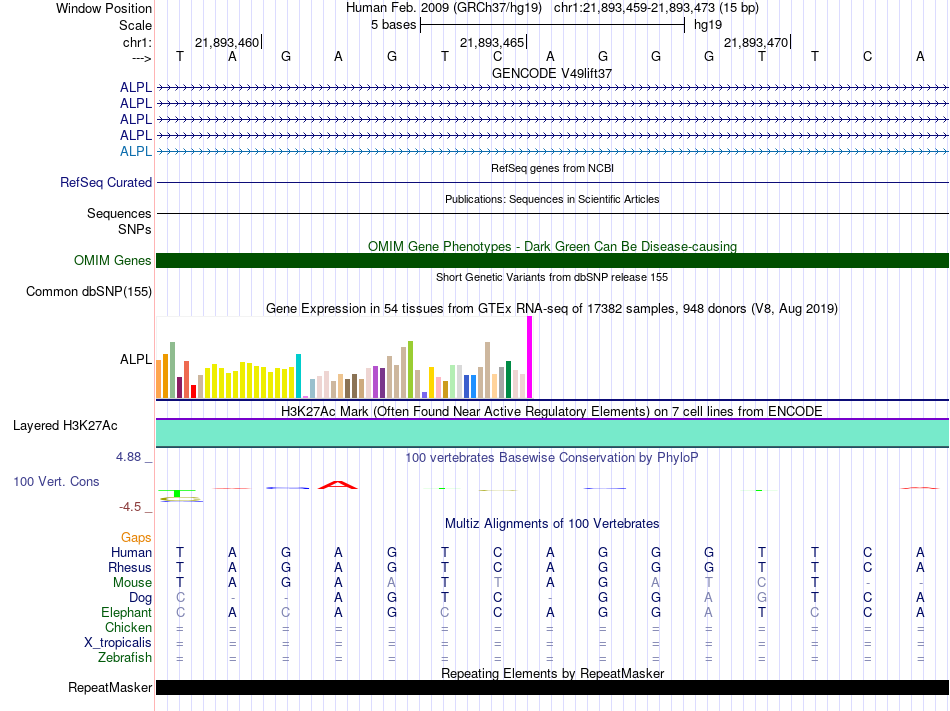Click the cyan bar in ALPL expression chart
This screenshot has width=950, height=711.
[298, 375]
